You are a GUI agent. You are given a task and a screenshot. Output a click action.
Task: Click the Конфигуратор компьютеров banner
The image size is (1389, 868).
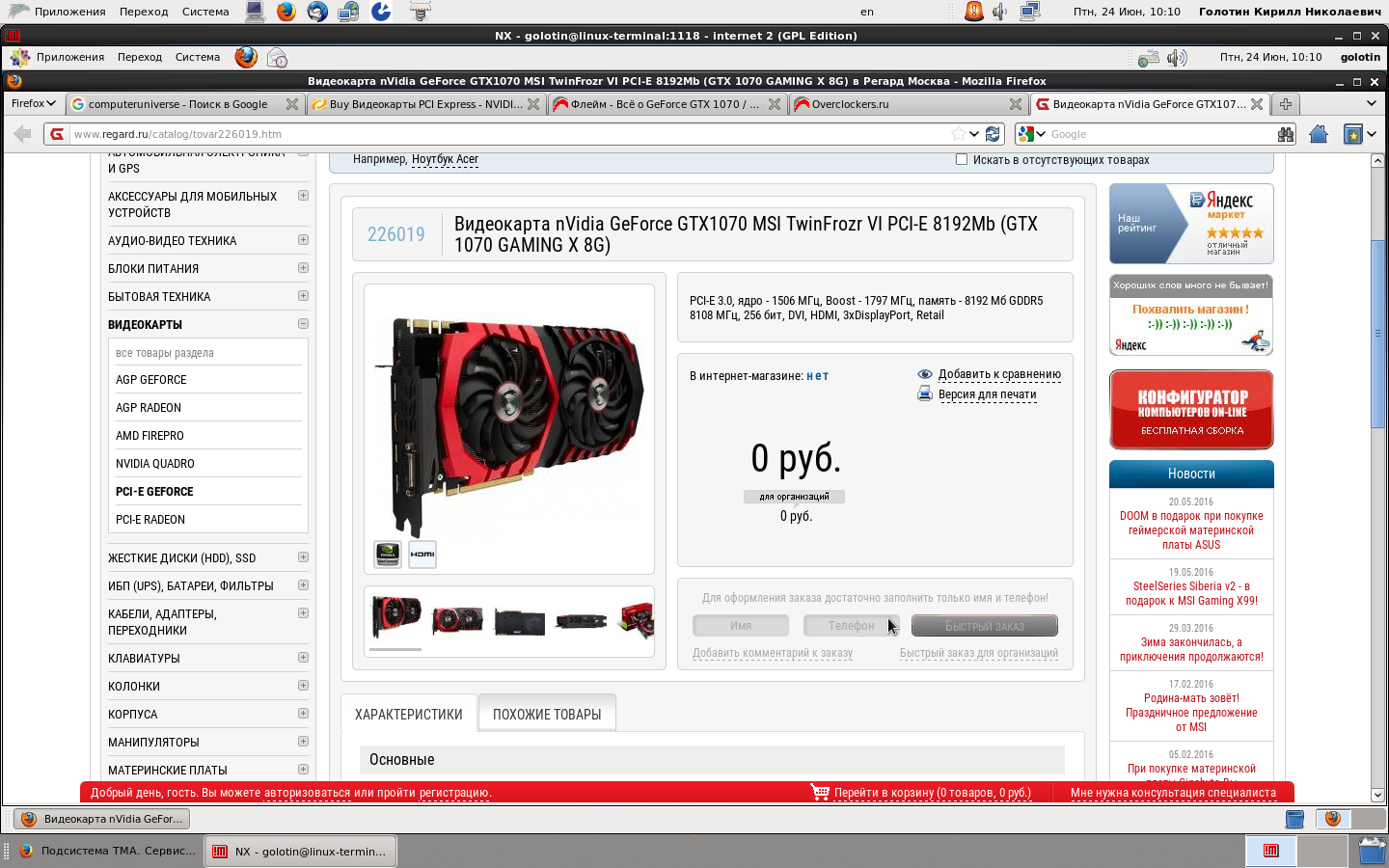click(1191, 410)
